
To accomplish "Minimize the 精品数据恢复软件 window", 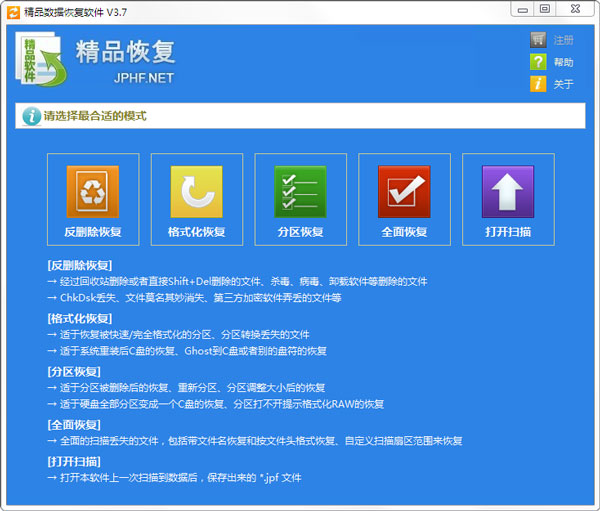I will (x=521, y=9).
